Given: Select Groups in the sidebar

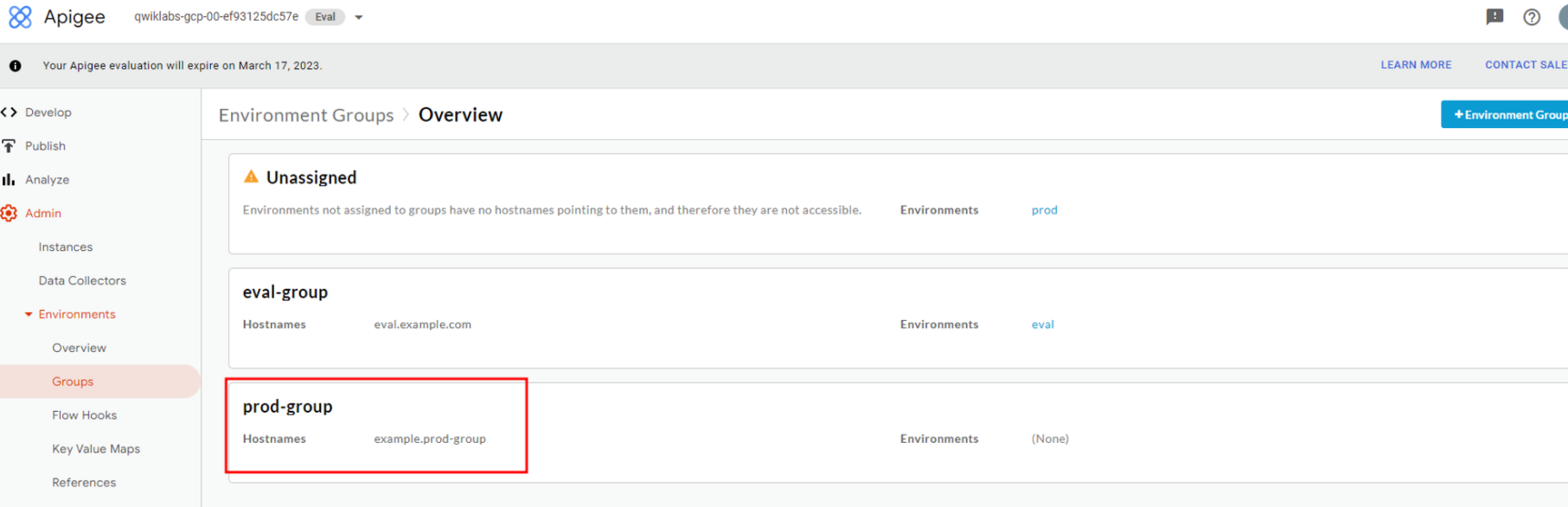Looking at the screenshot, I should [73, 382].
